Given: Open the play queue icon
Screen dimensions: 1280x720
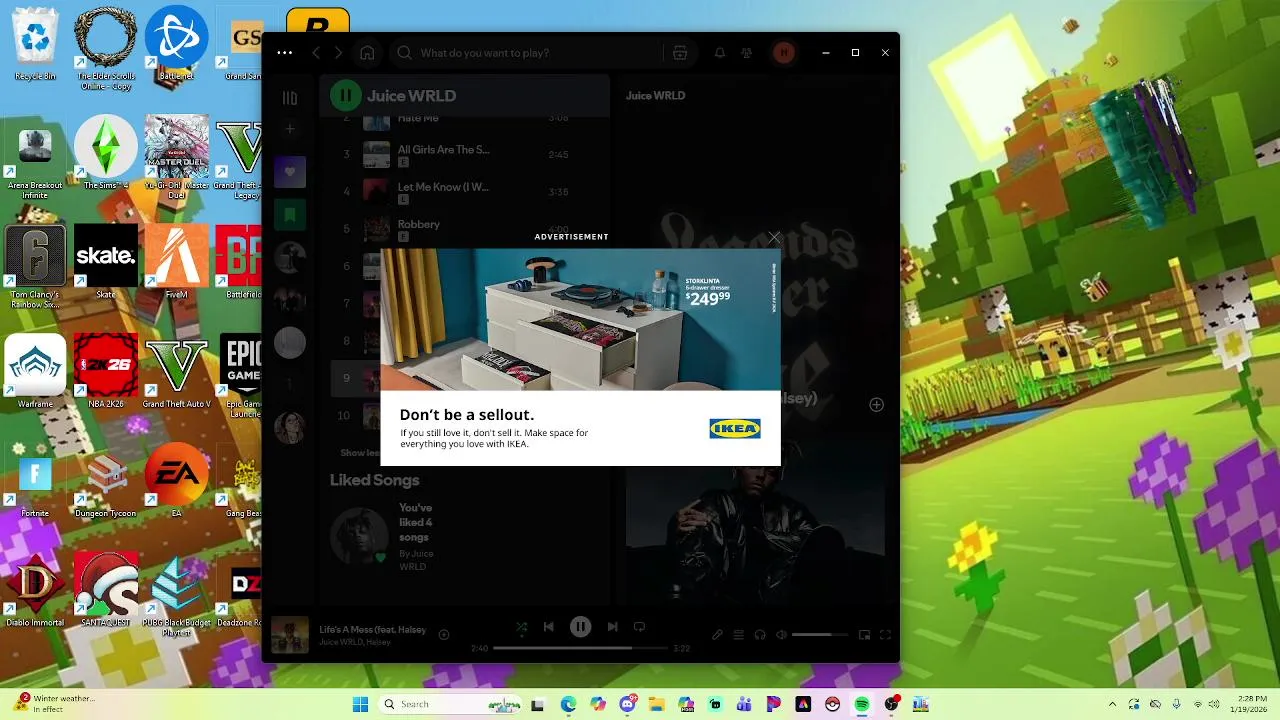Looking at the screenshot, I should point(738,635).
